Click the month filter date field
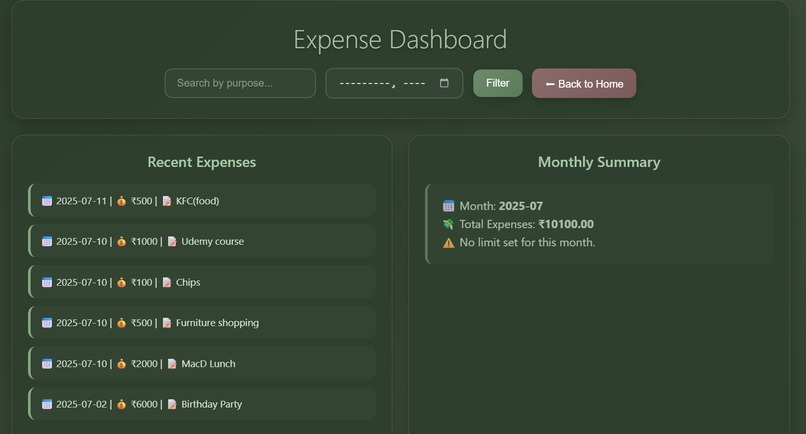This screenshot has height=434, width=806. click(394, 83)
